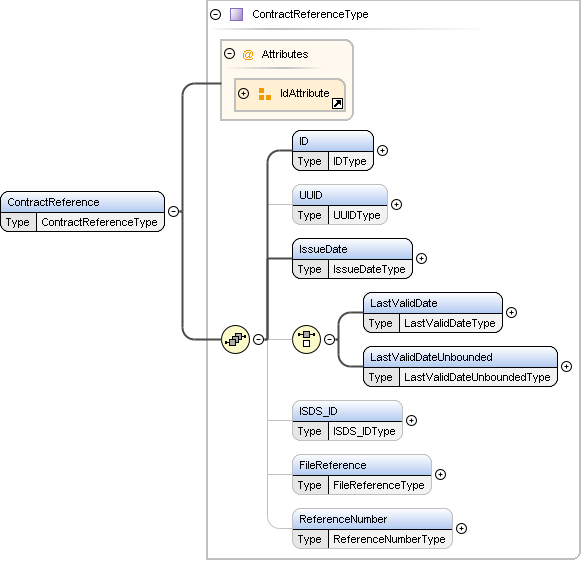Click the IssueDateType type value
This screenshot has width=582, height=561.
369,269
